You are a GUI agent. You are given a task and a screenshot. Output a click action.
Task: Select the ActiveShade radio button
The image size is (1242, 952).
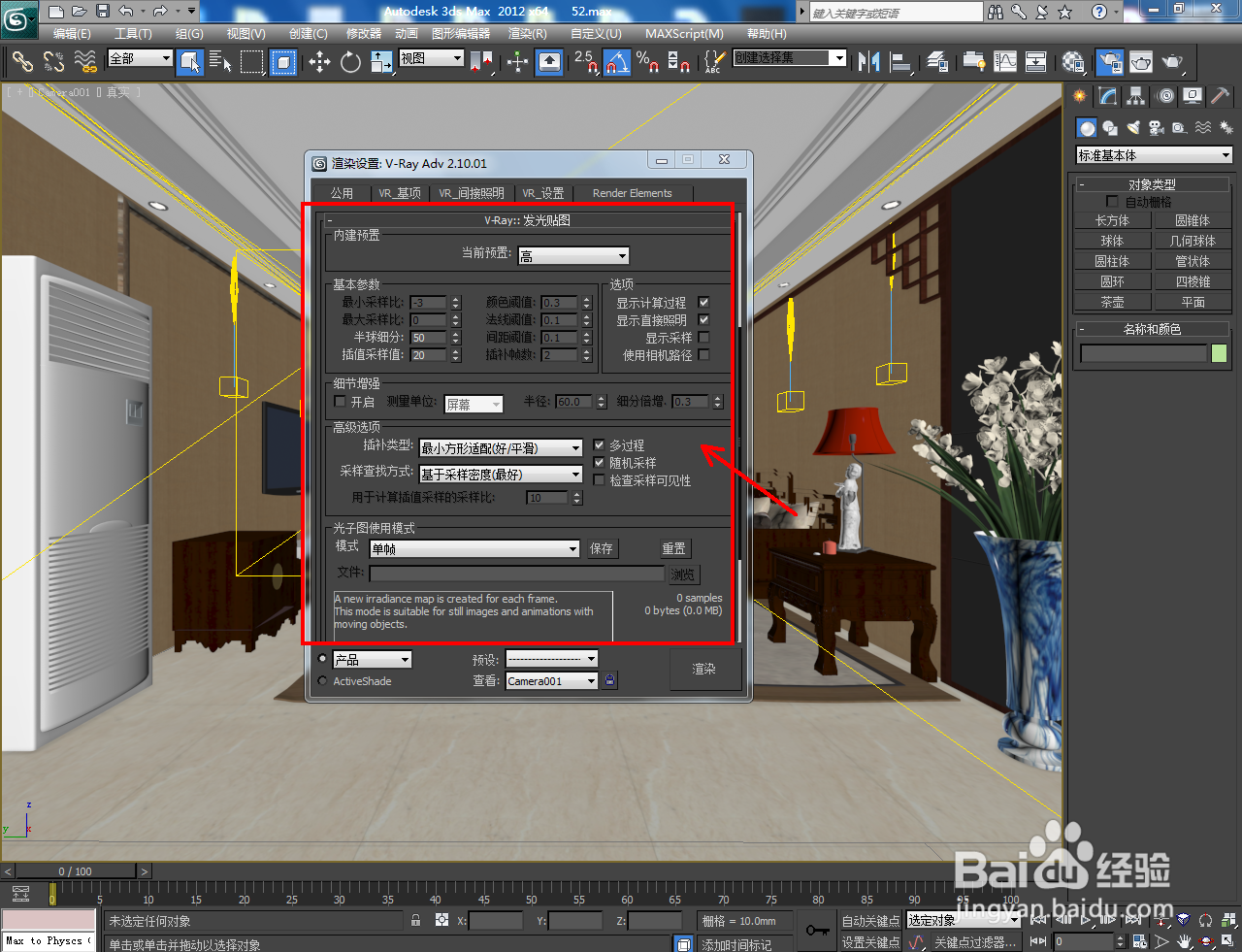(323, 681)
